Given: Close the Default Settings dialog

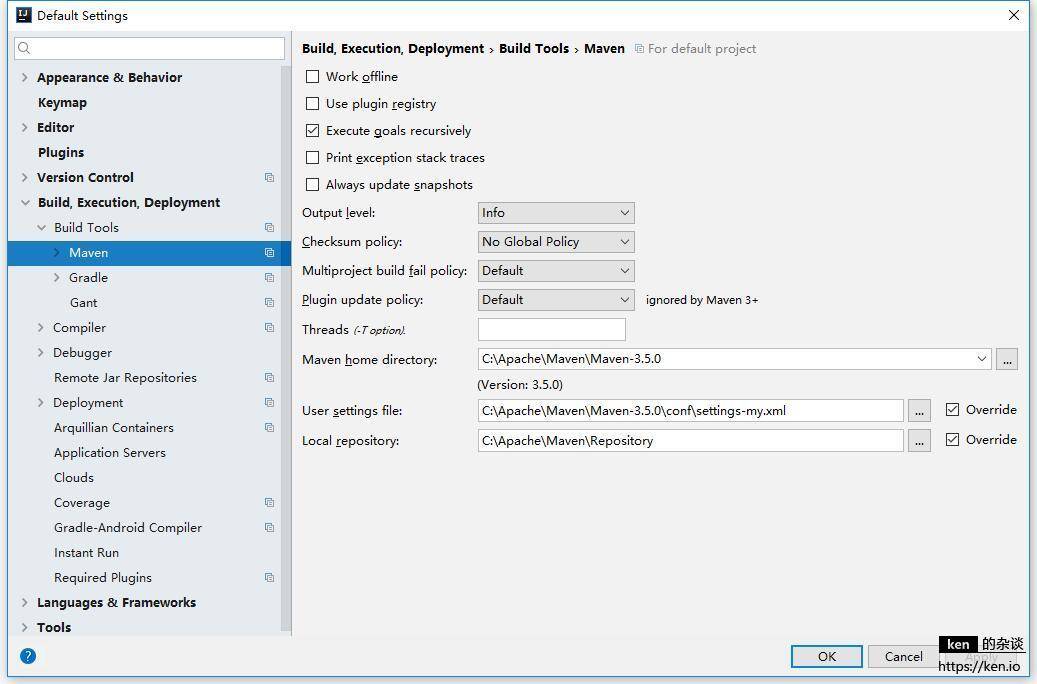Looking at the screenshot, I should (x=1013, y=15).
